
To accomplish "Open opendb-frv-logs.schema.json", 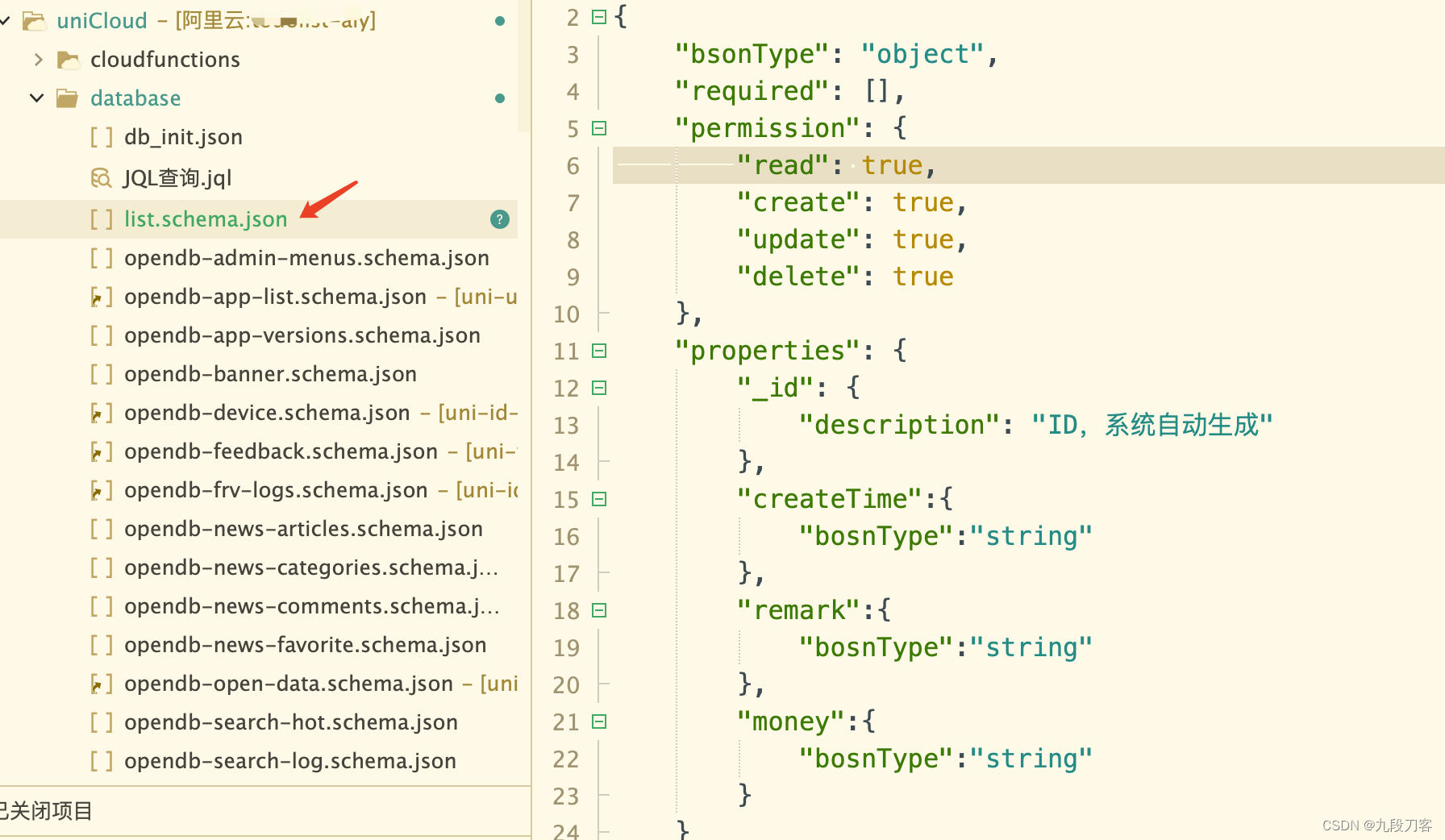I will [276, 490].
